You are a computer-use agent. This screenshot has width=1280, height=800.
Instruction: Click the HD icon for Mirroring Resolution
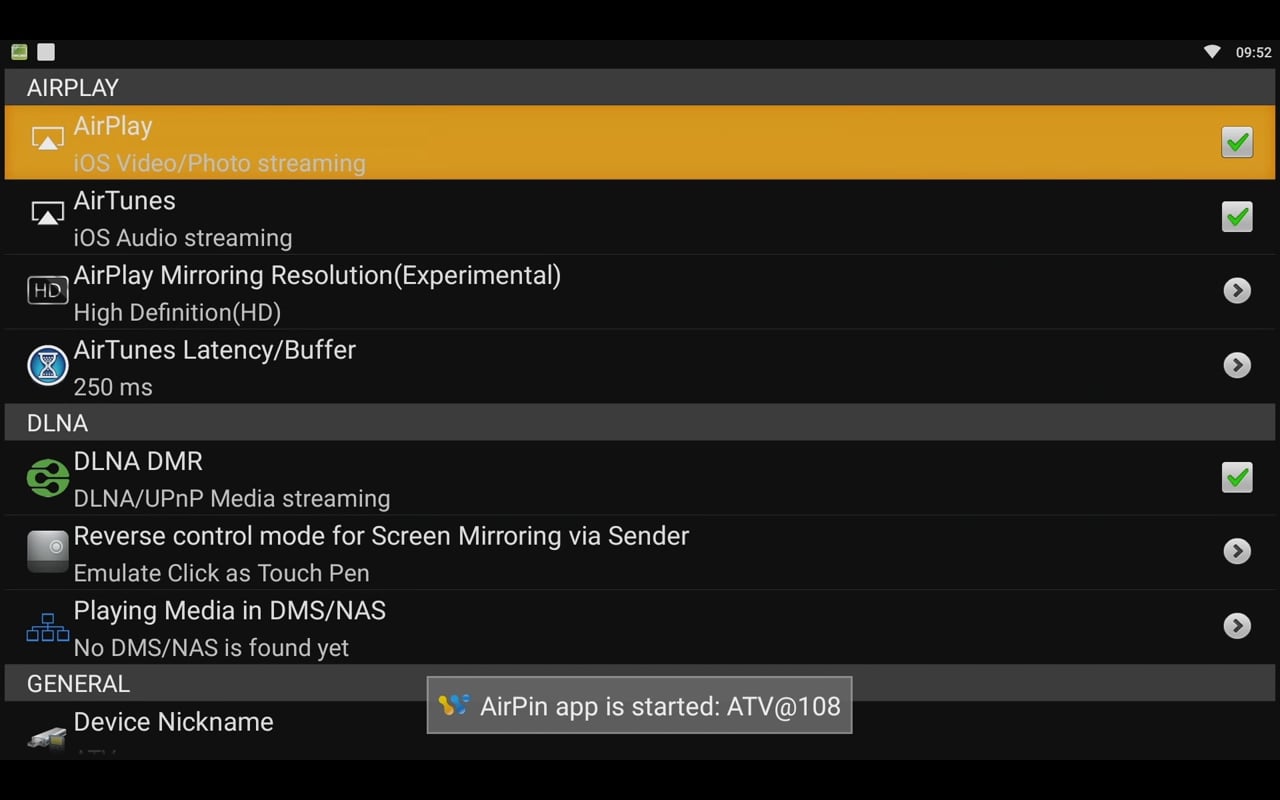[x=47, y=290]
